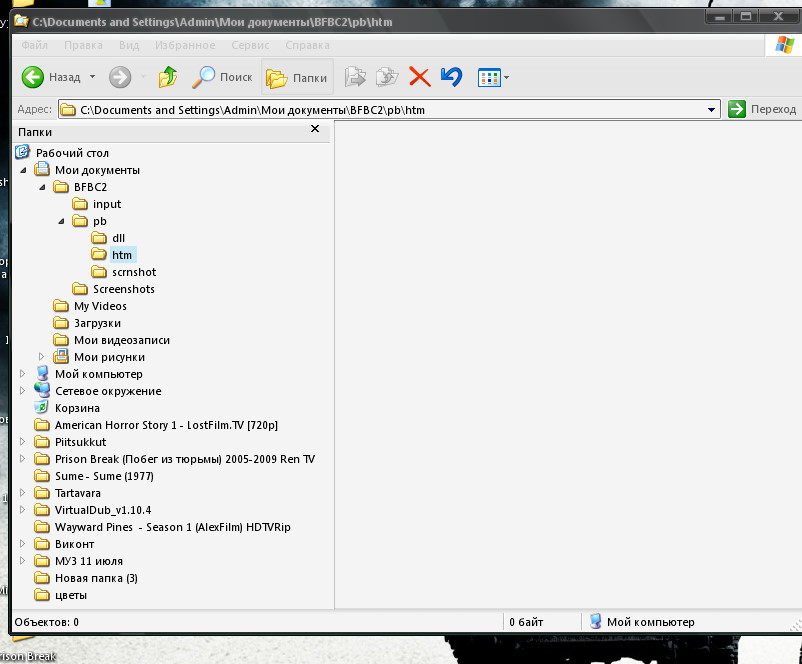Click Объектов: 0 status bar text

[x=47, y=622]
